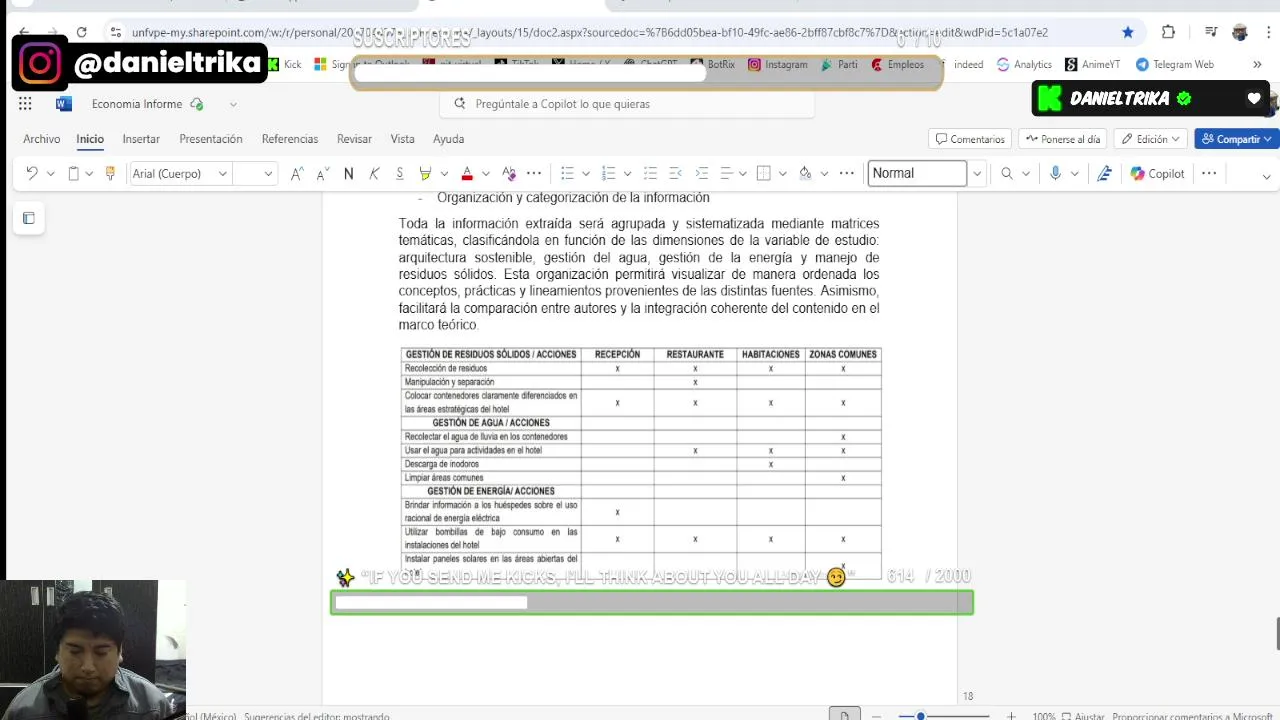The height and width of the screenshot is (720, 1280).
Task: Show more bookmarks chevron
Action: [x=1257, y=64]
